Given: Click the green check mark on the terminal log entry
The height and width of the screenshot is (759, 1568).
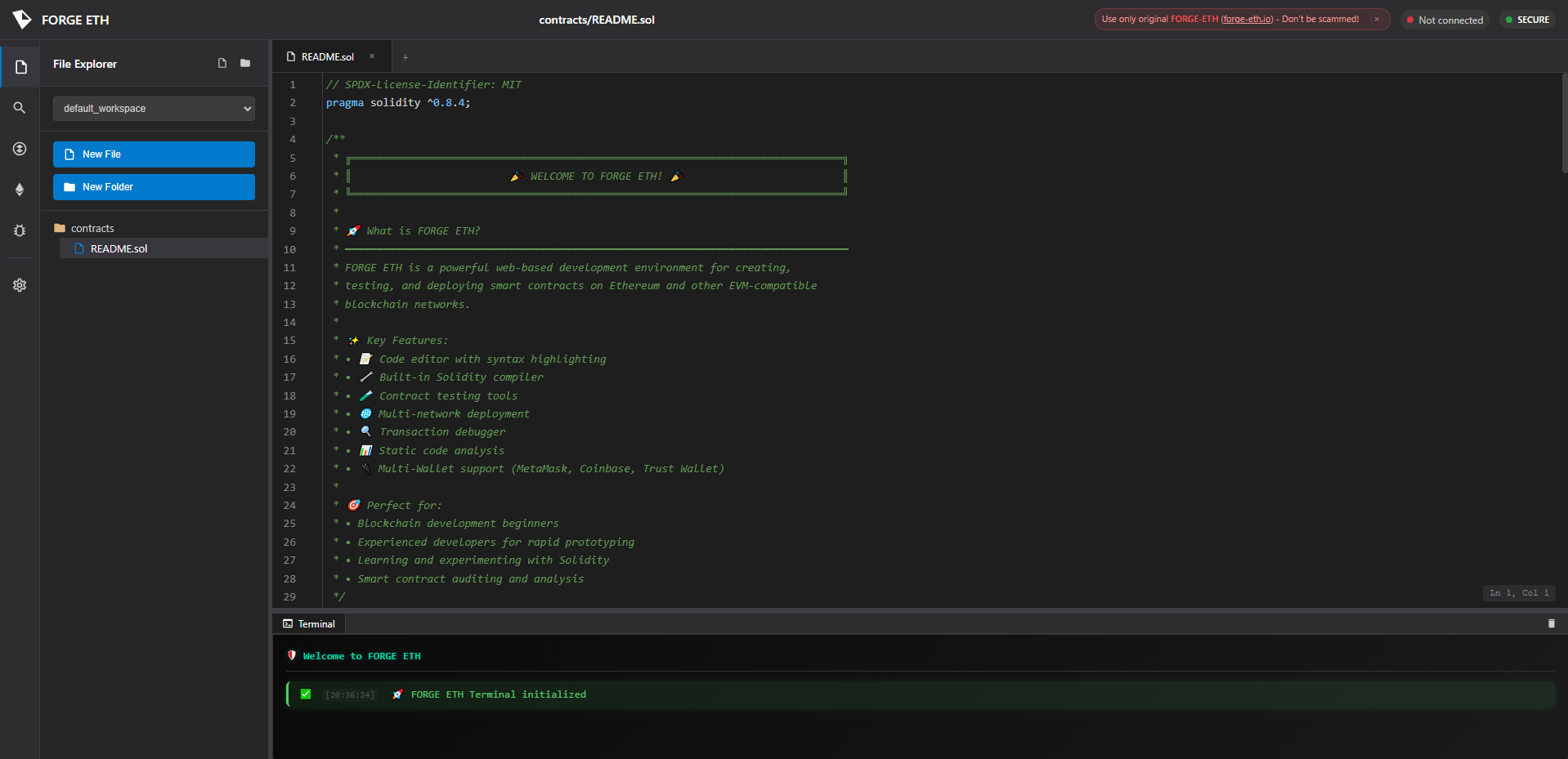Looking at the screenshot, I should pos(306,694).
